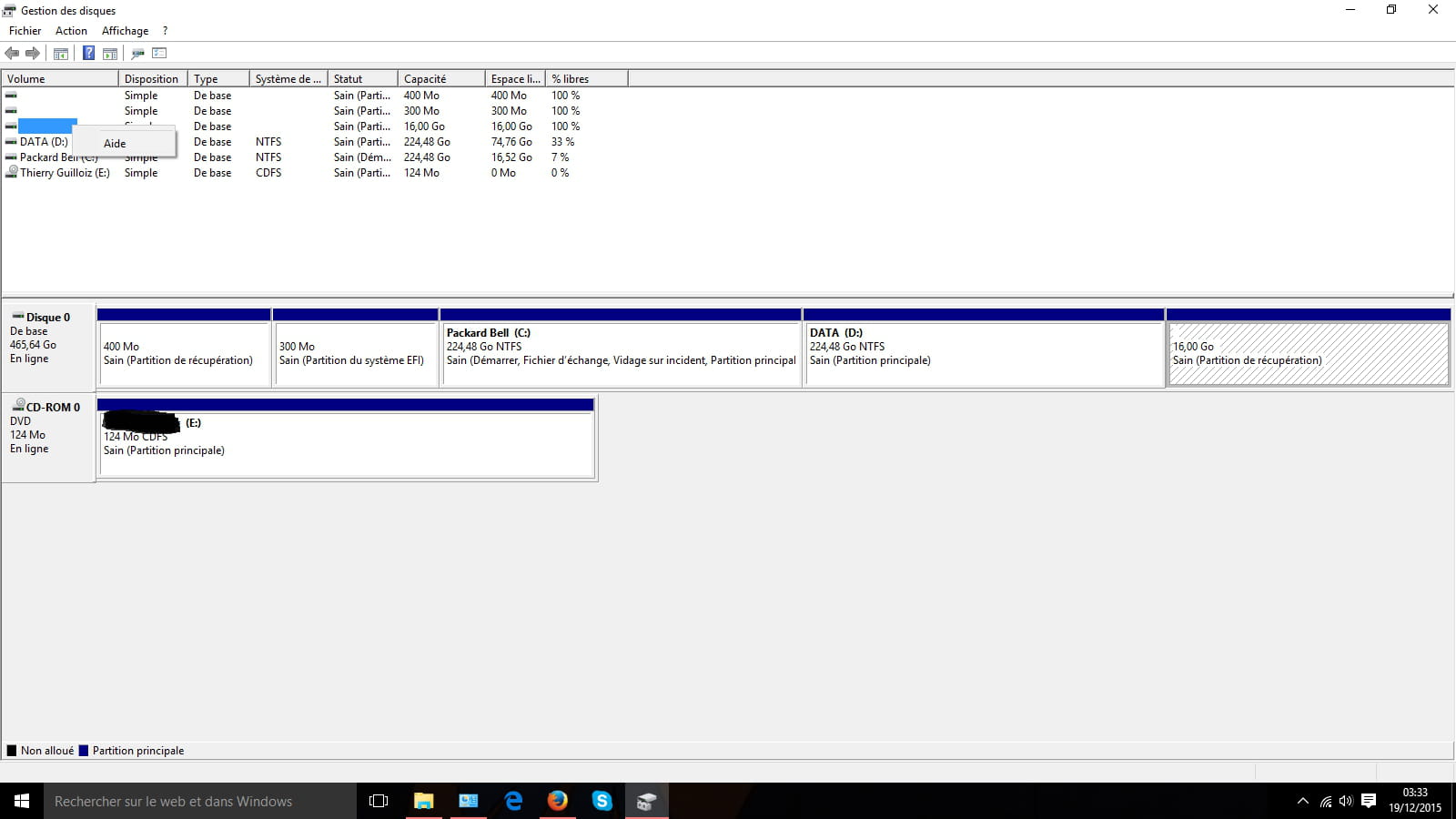Sort by the % libres column header
Viewport: 1456px width, 819px height.
pyautogui.click(x=587, y=79)
